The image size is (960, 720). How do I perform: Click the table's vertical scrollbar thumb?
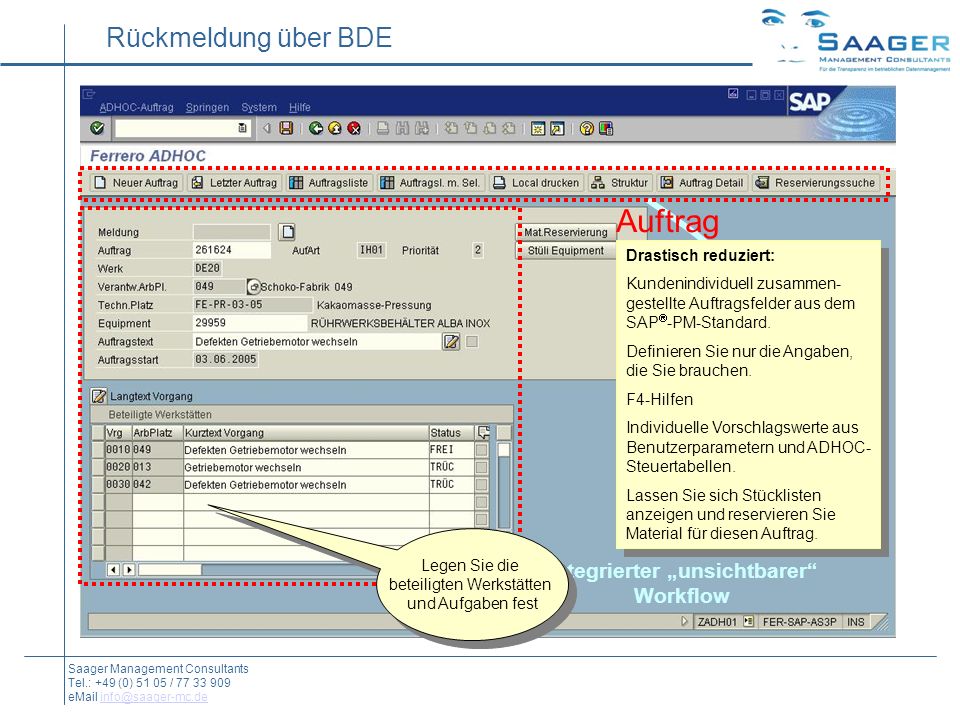(504, 450)
